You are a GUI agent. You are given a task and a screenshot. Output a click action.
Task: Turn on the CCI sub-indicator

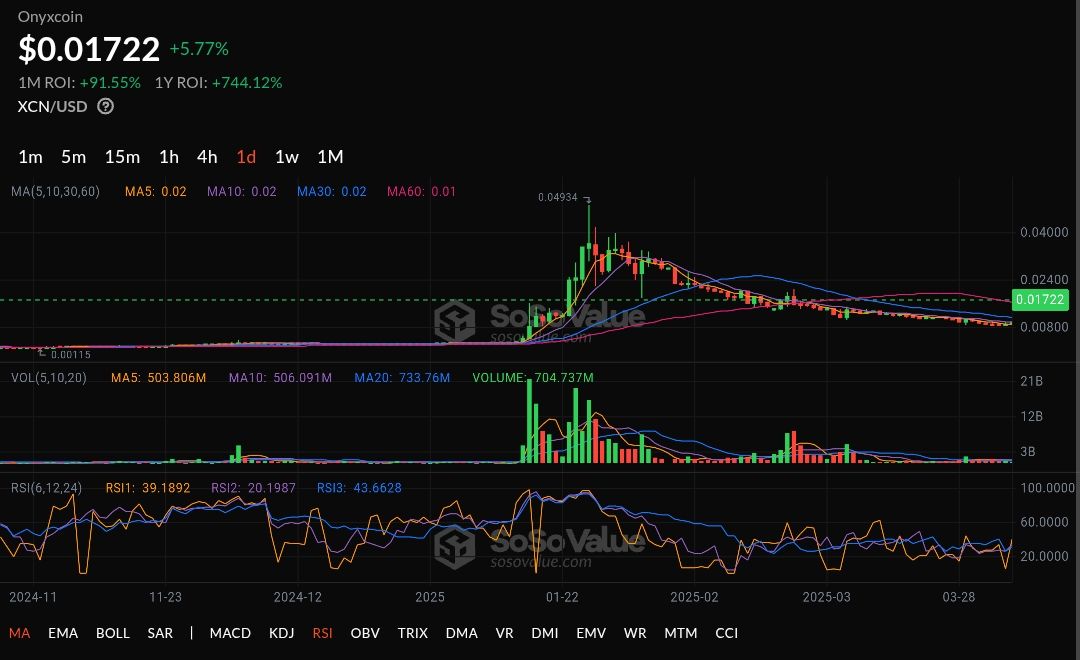[x=727, y=632]
